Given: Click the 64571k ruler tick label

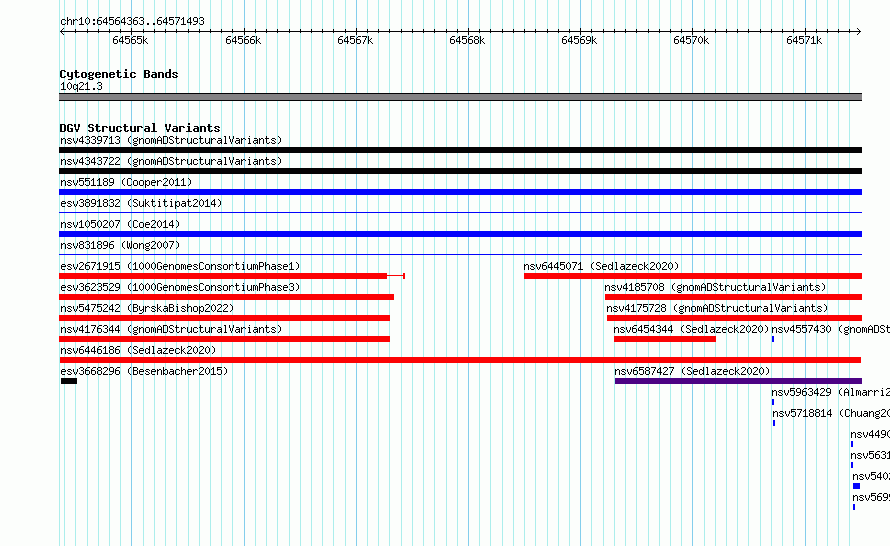Looking at the screenshot, I should click(x=804, y=40).
